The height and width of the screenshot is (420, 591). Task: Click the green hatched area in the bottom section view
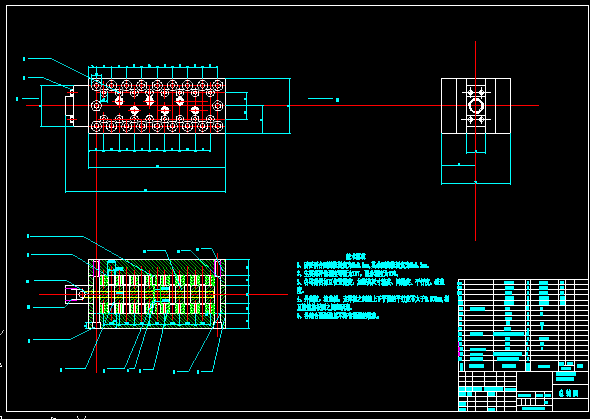pyautogui.click(x=157, y=294)
